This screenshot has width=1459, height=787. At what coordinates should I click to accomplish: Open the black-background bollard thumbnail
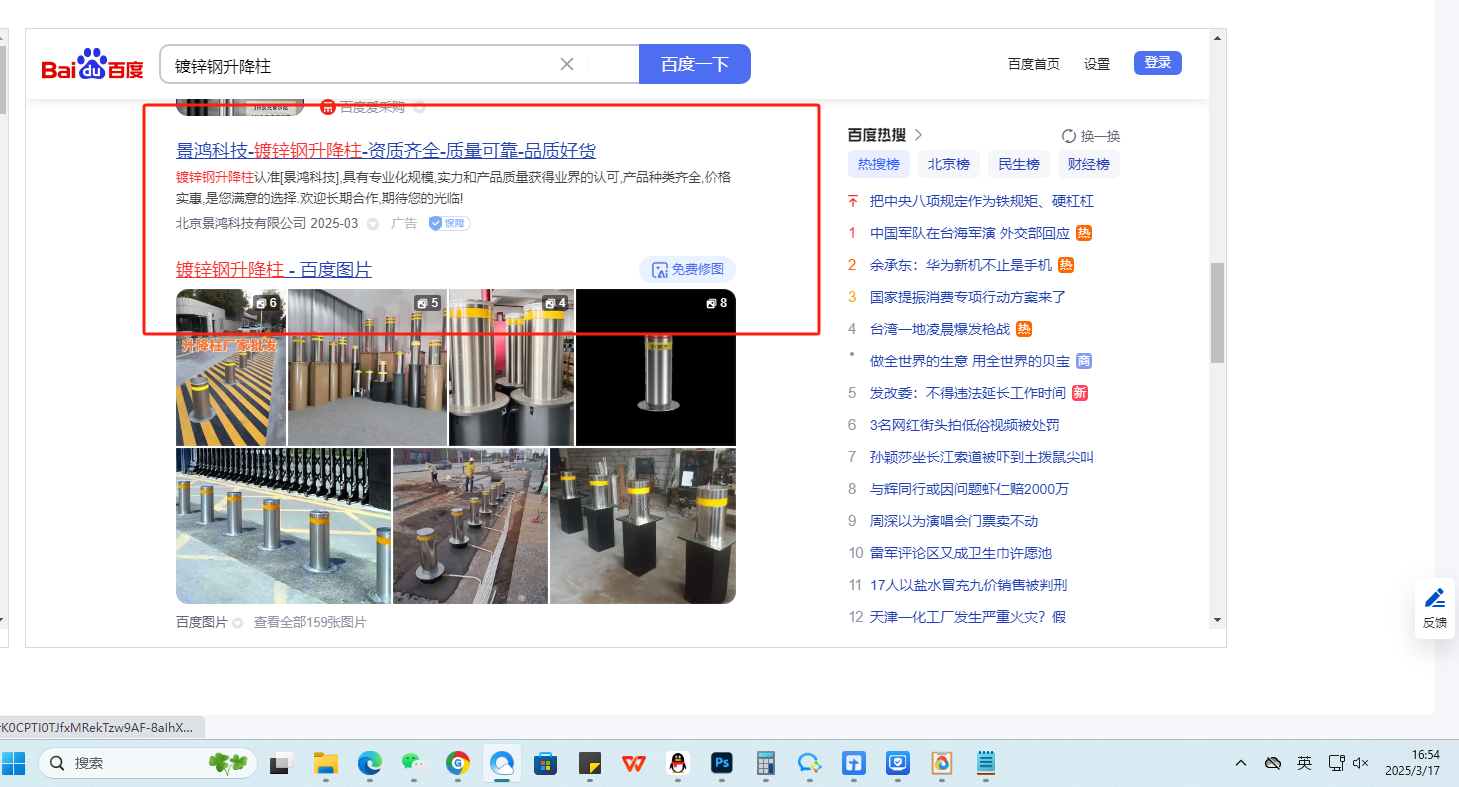coord(656,367)
